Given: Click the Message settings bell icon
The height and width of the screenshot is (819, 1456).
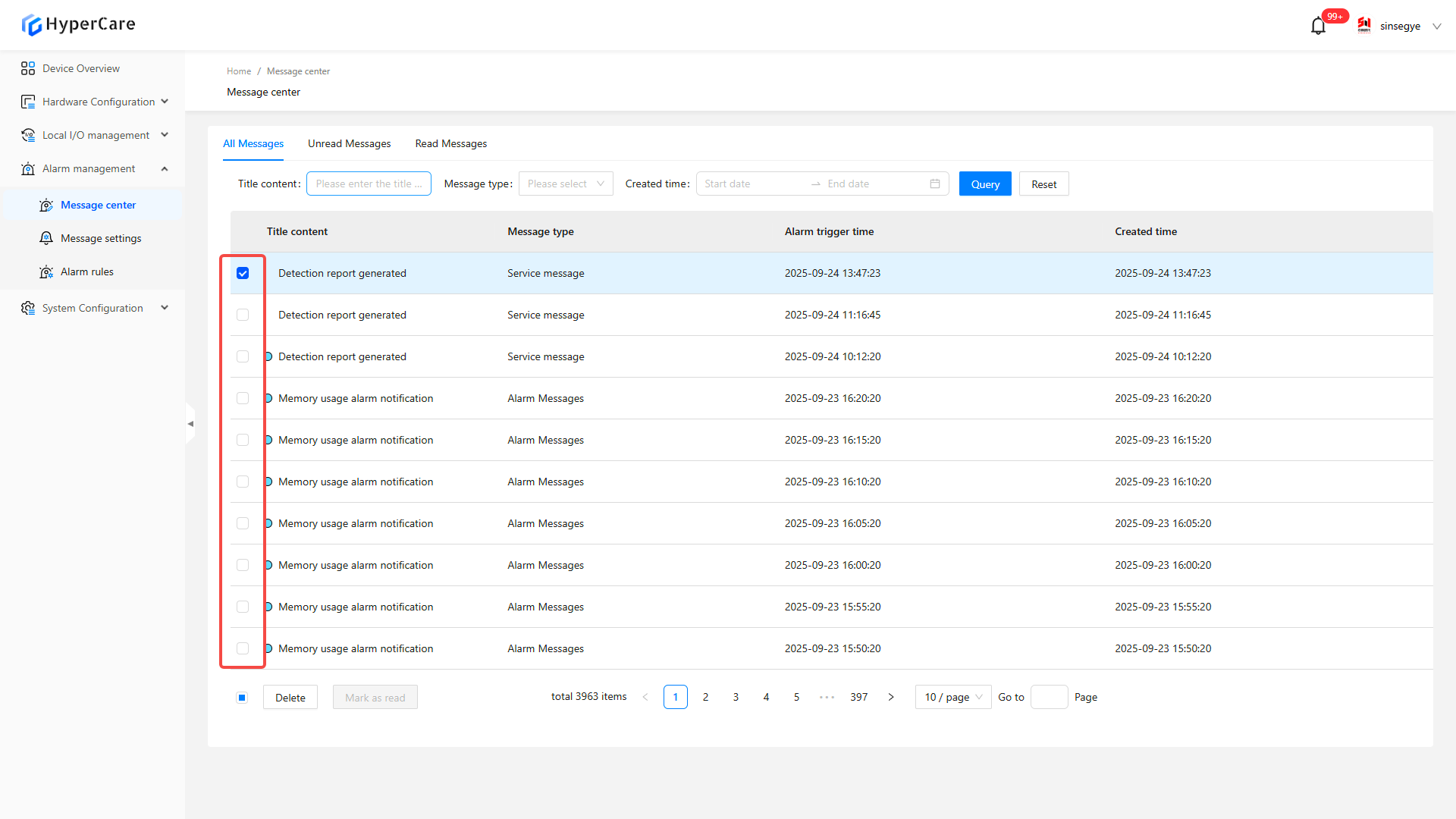Looking at the screenshot, I should click(46, 238).
